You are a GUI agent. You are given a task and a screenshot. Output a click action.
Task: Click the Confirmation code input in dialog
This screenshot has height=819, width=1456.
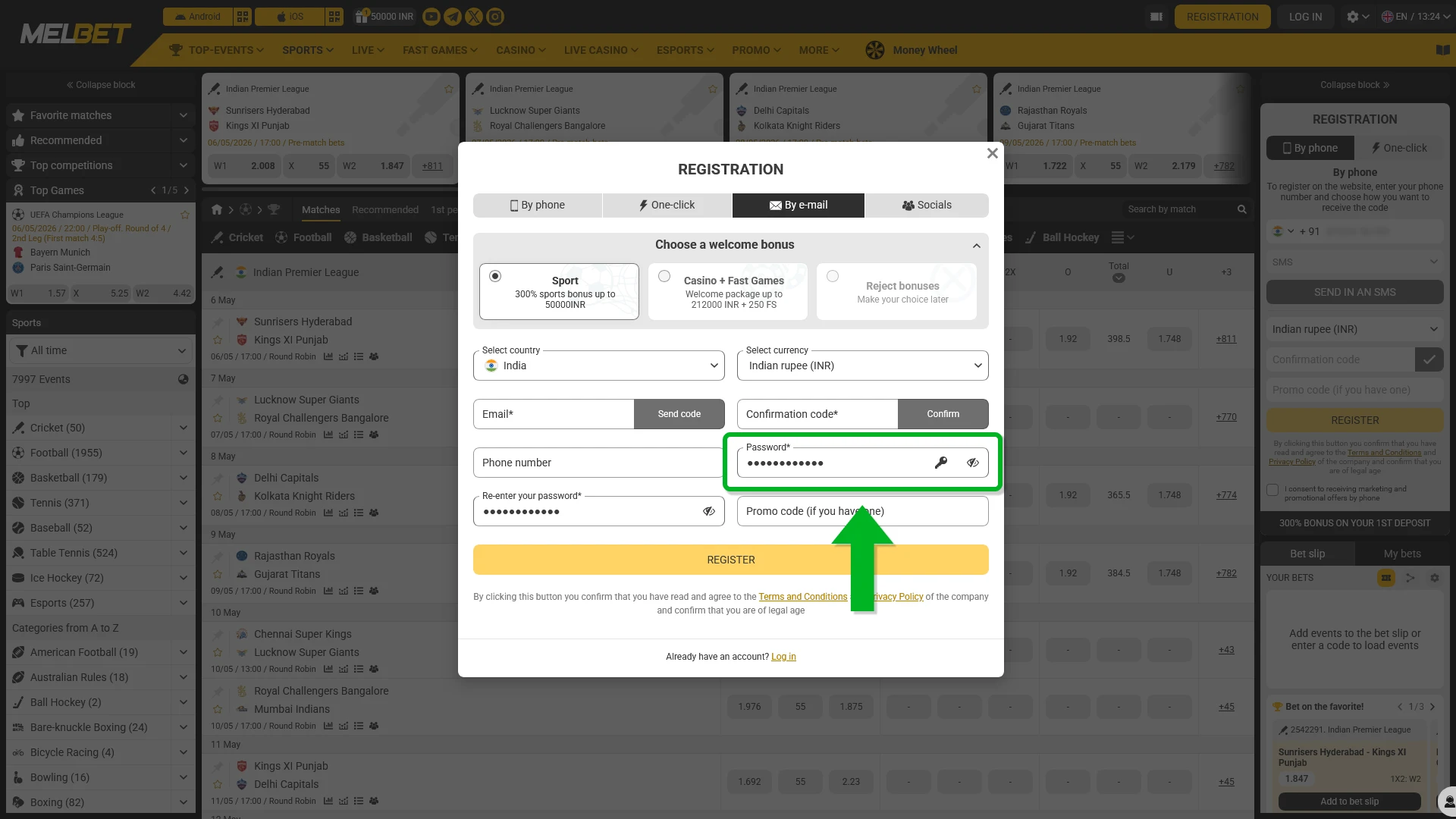(x=817, y=414)
